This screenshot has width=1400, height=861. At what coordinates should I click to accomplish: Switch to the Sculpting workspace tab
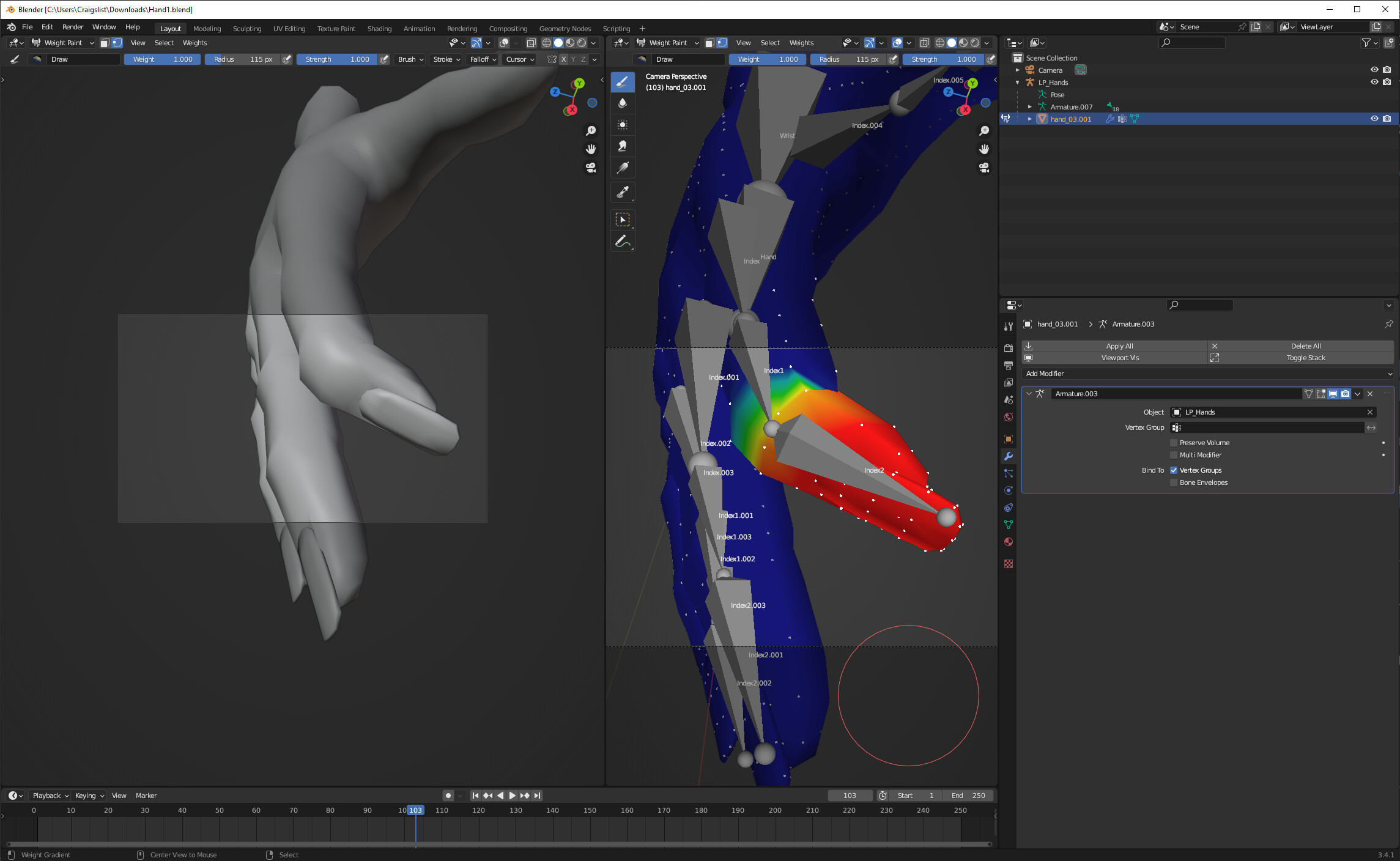(x=246, y=29)
